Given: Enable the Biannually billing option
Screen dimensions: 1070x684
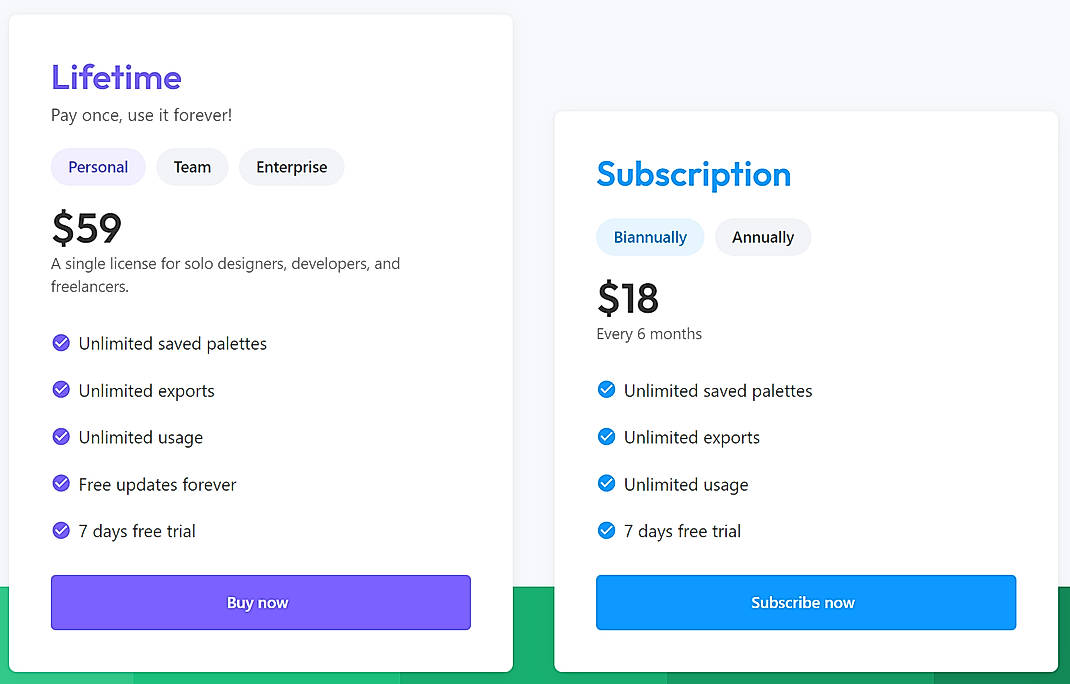Looking at the screenshot, I should pos(650,237).
